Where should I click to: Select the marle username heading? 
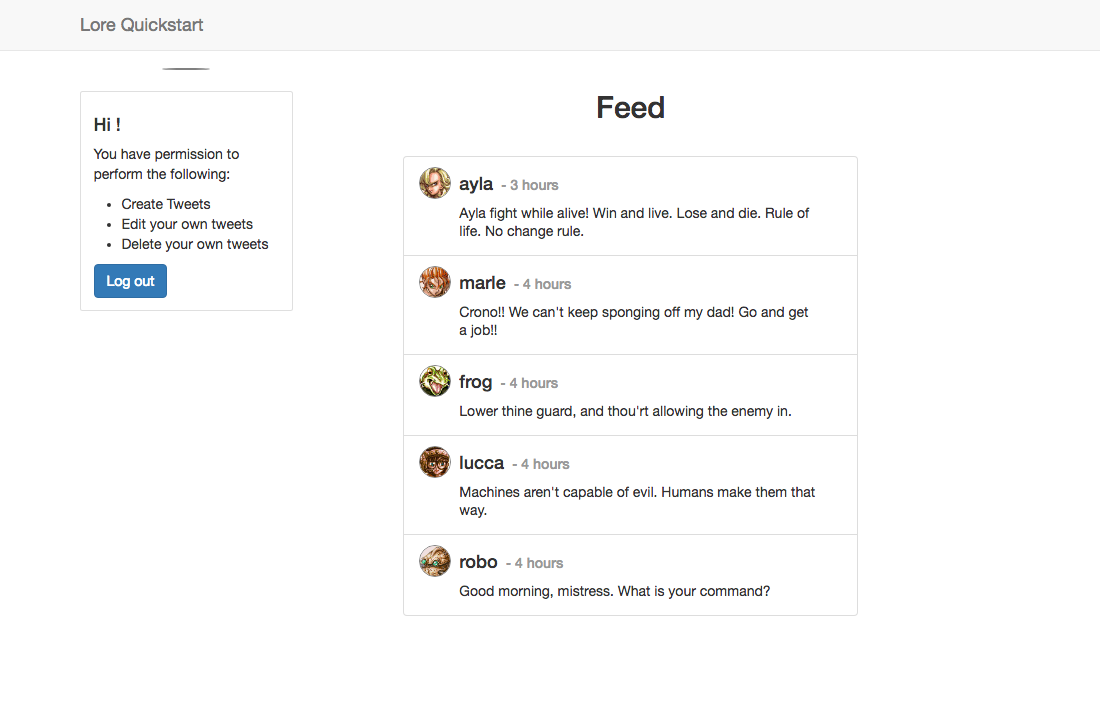(x=482, y=283)
